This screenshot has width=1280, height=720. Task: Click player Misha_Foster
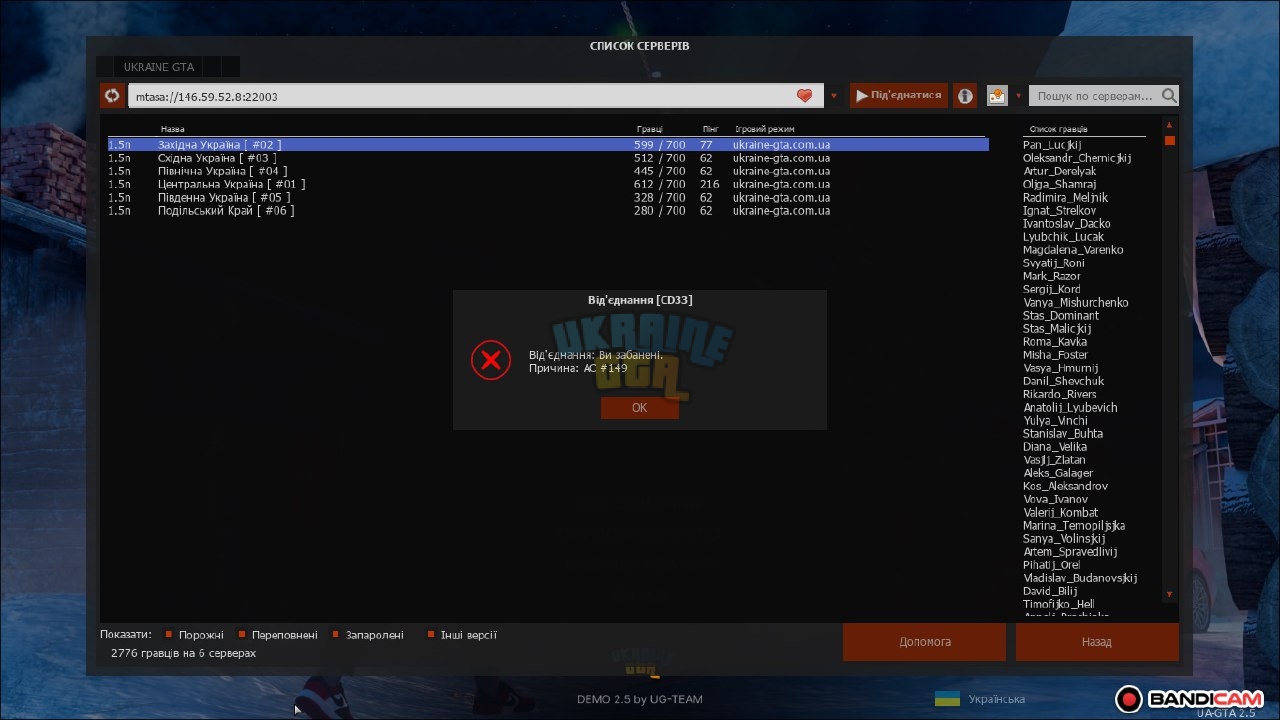pos(1055,355)
